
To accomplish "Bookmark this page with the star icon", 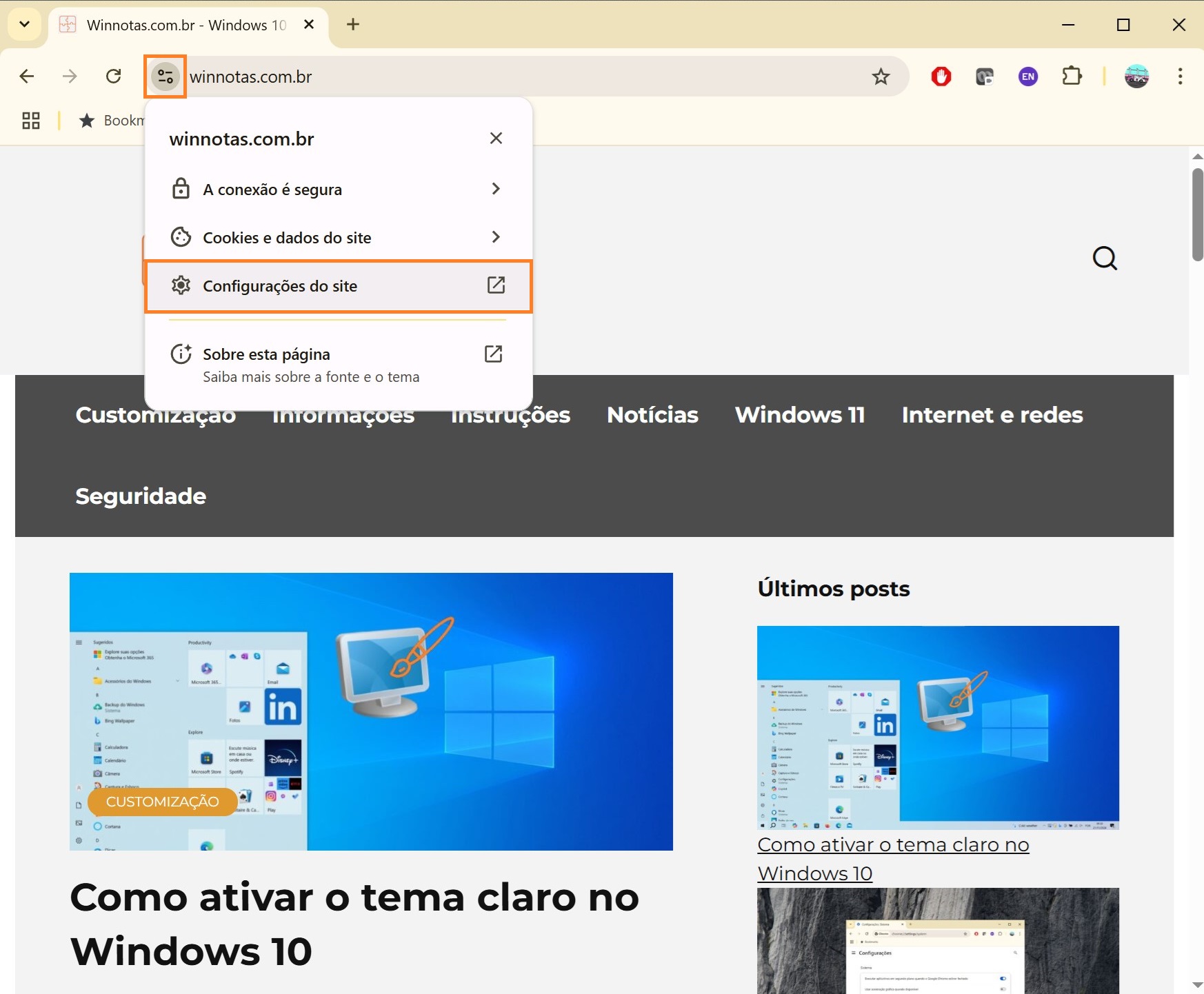I will pyautogui.click(x=881, y=77).
